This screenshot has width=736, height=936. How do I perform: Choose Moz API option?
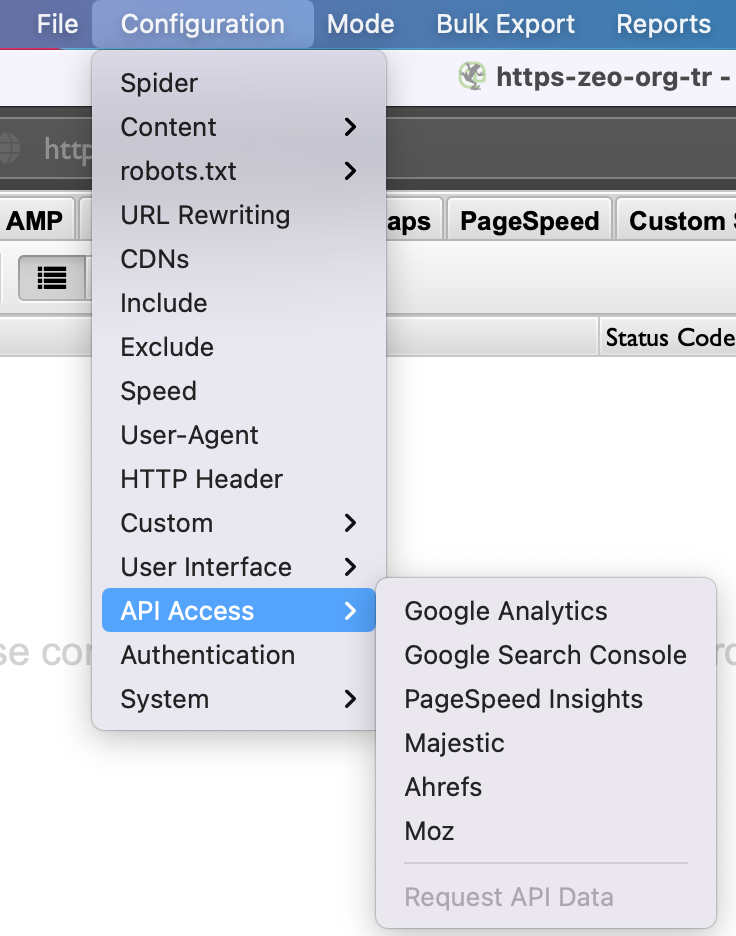pyautogui.click(x=546, y=832)
